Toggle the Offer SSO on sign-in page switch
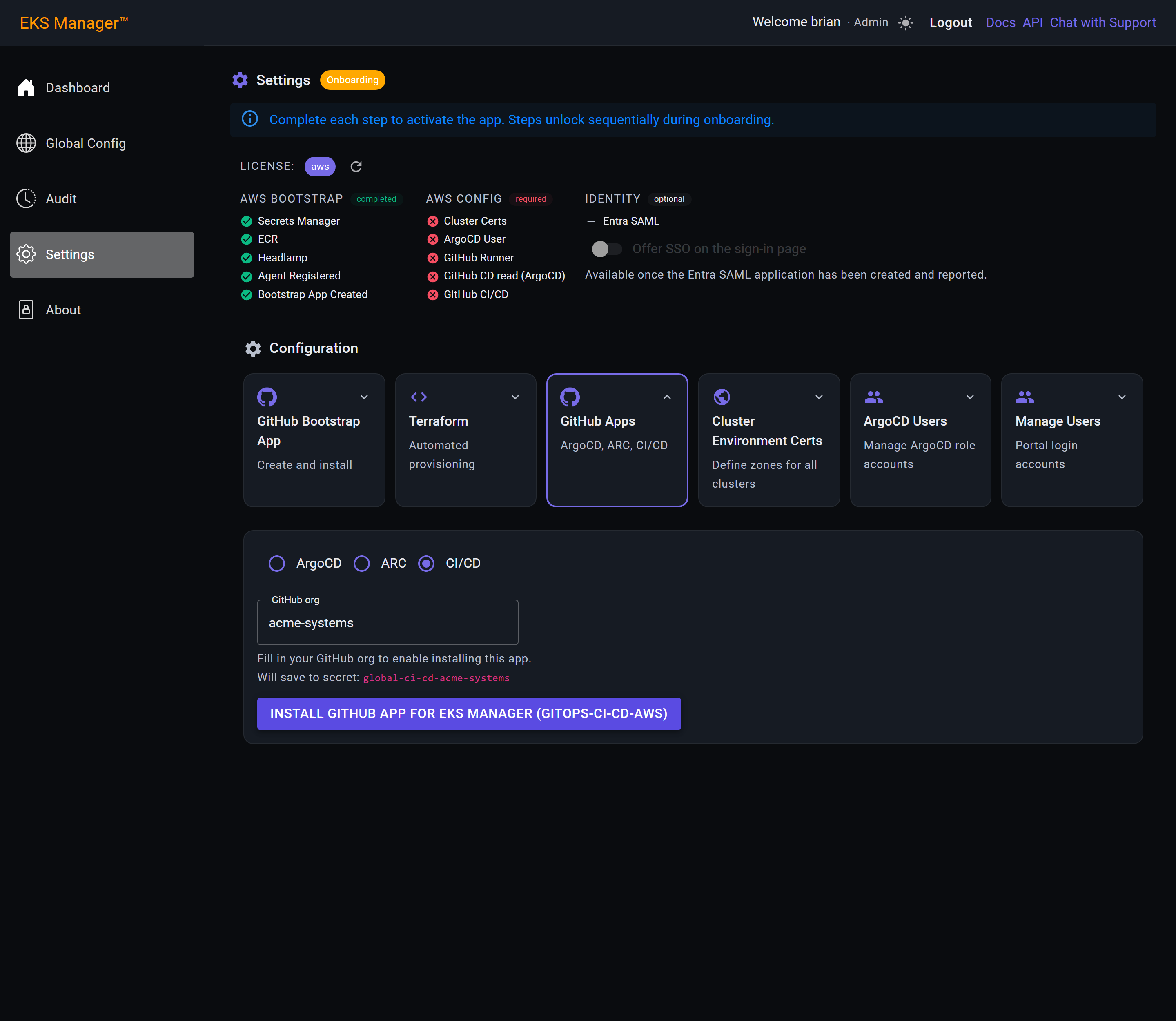Viewport: 1176px width, 1021px height. click(x=606, y=249)
